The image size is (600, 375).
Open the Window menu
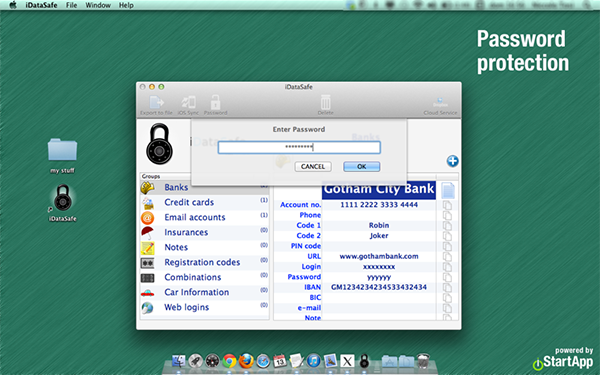coord(98,5)
